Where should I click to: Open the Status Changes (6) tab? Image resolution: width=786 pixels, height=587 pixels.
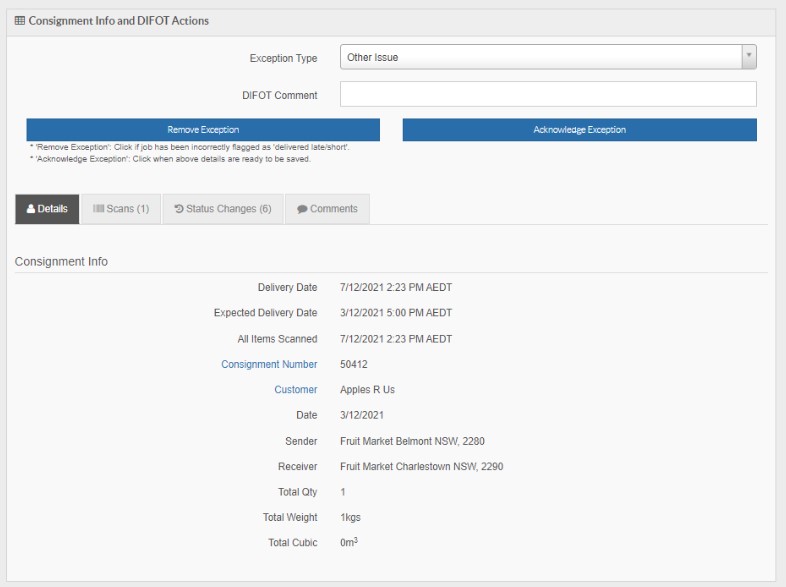[223, 209]
